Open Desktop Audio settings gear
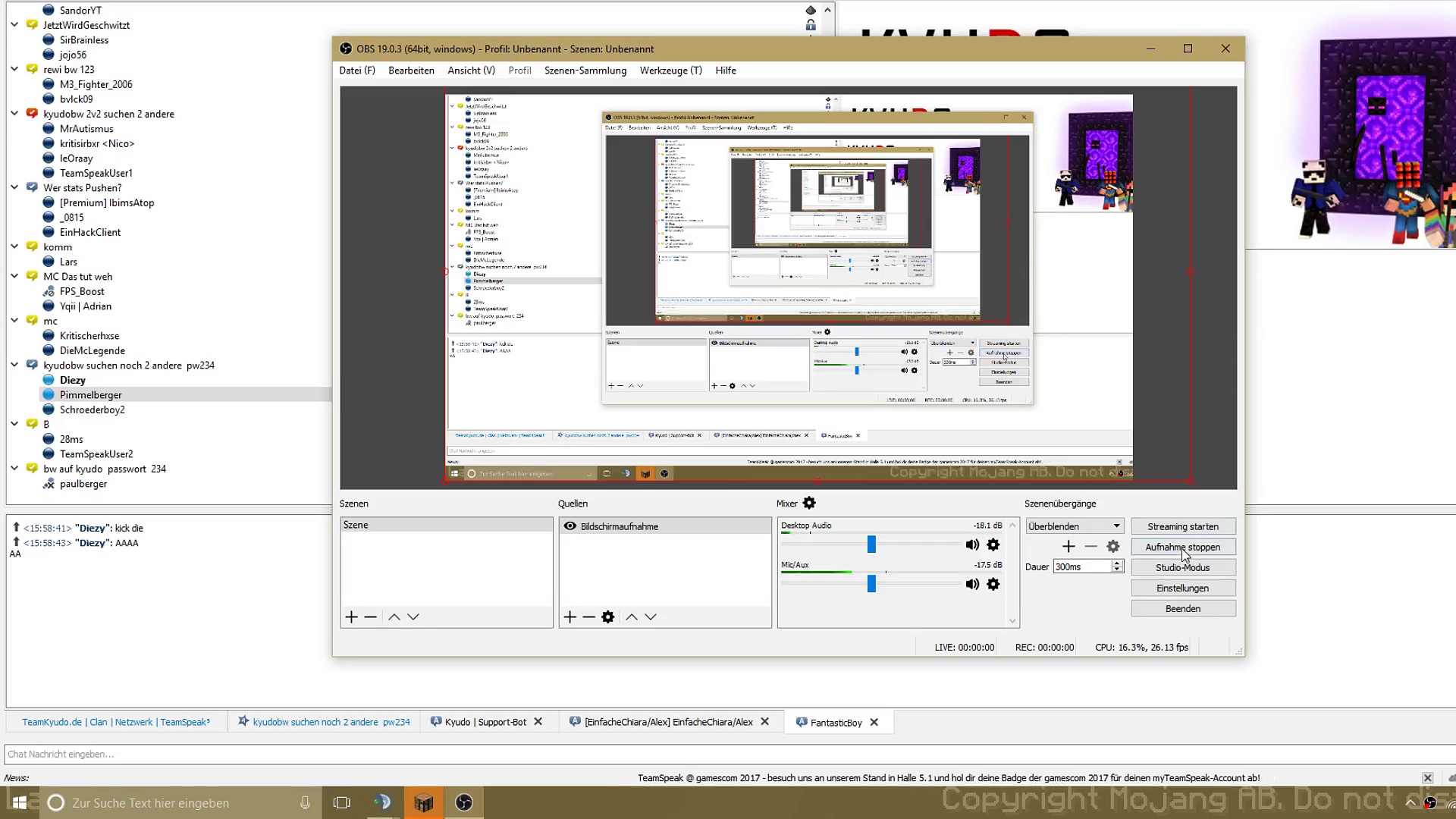Image resolution: width=1456 pixels, height=819 pixels. (993, 544)
